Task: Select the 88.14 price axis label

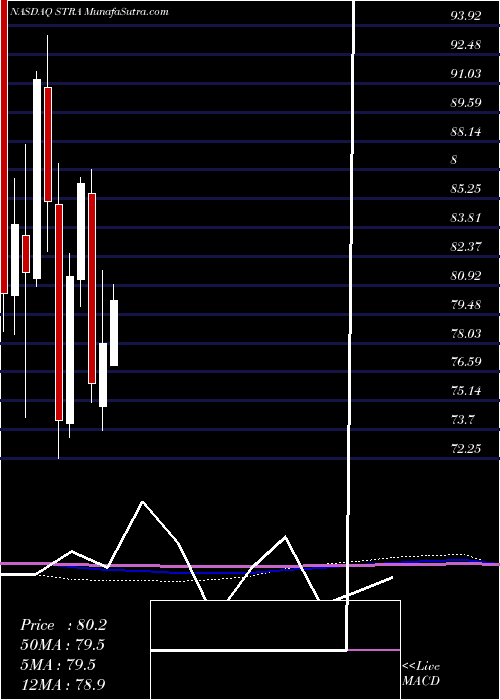Action: pos(466,132)
